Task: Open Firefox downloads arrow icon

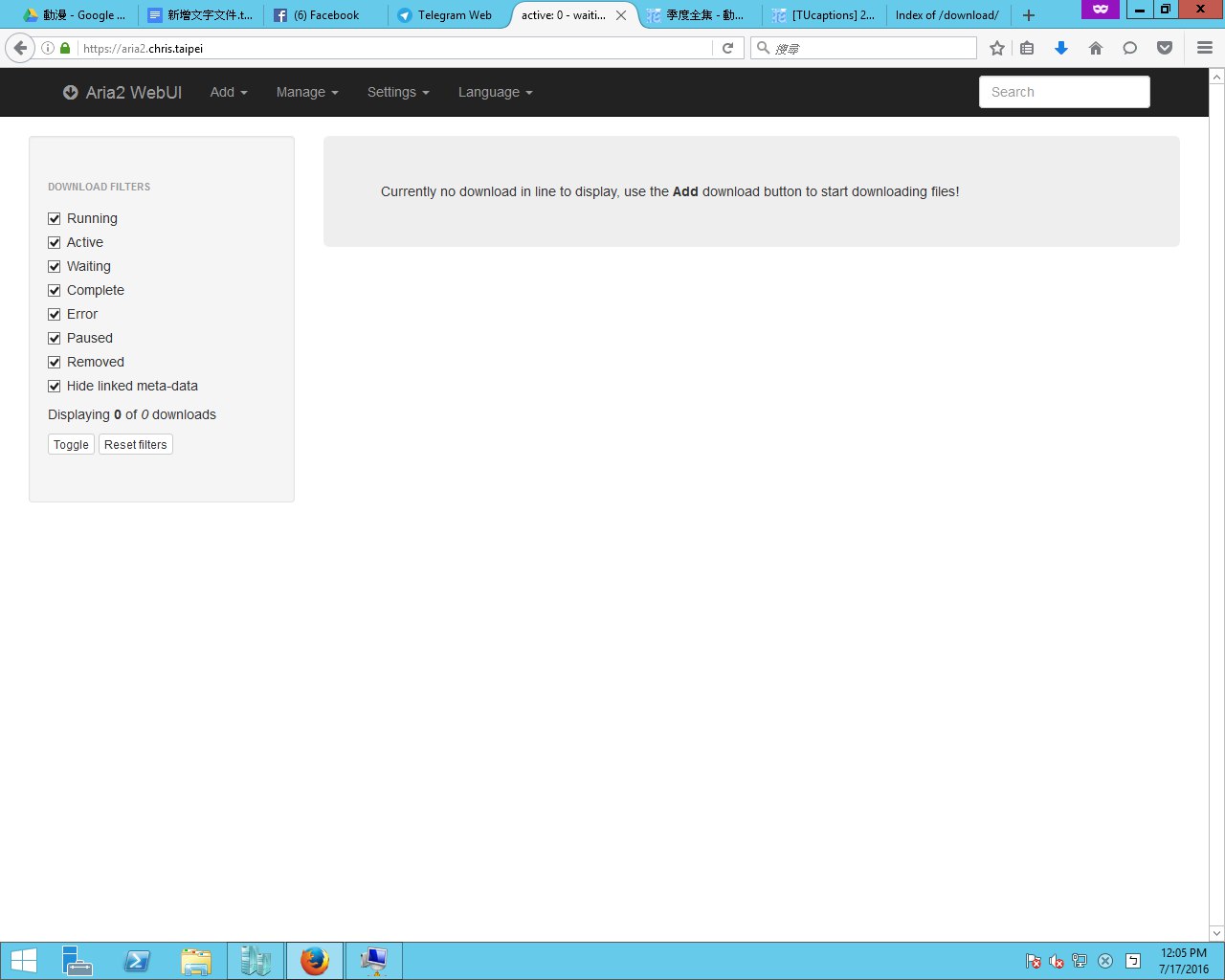Action: [x=1060, y=48]
